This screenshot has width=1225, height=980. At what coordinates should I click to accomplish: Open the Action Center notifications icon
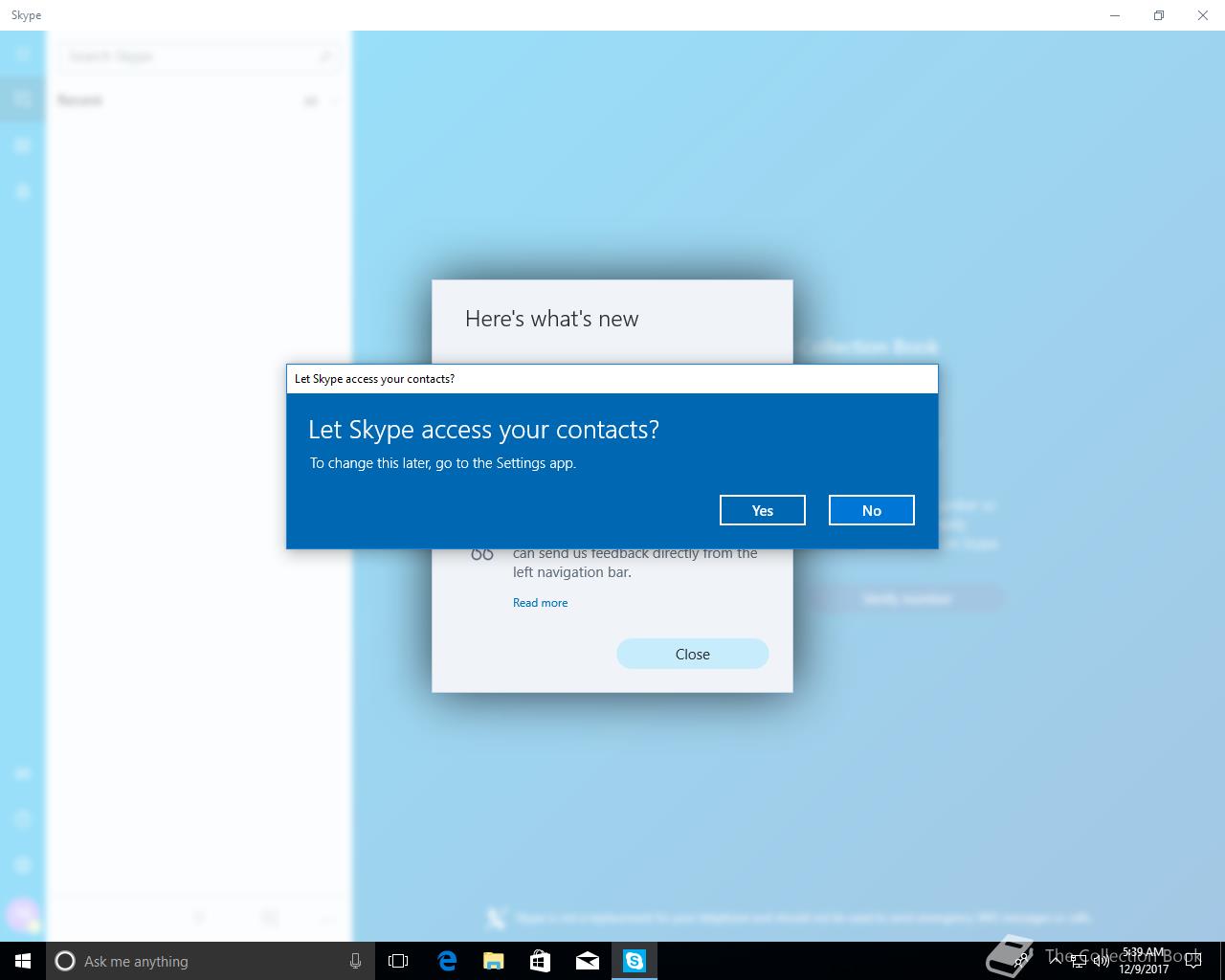pyautogui.click(x=1193, y=961)
